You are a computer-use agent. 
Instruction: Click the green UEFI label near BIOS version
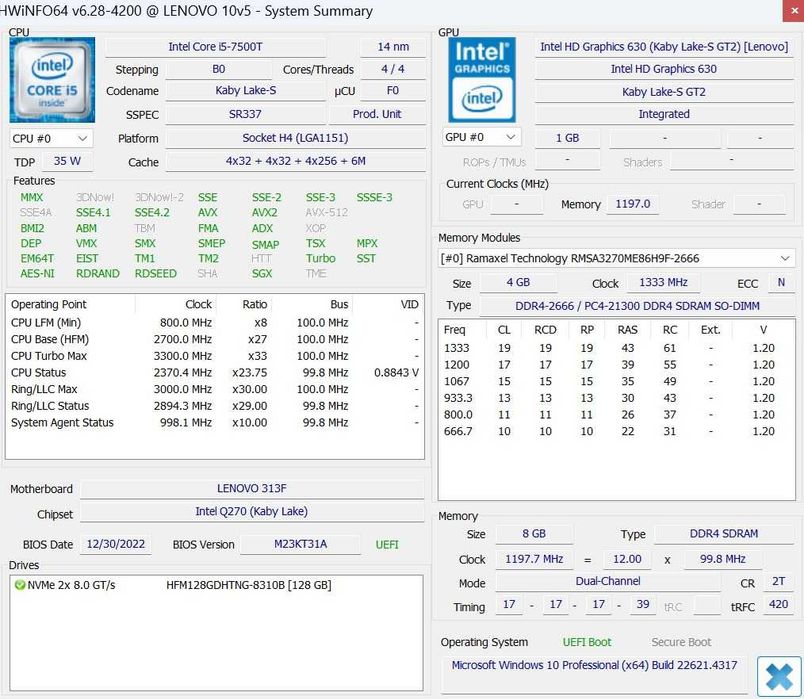coord(387,545)
